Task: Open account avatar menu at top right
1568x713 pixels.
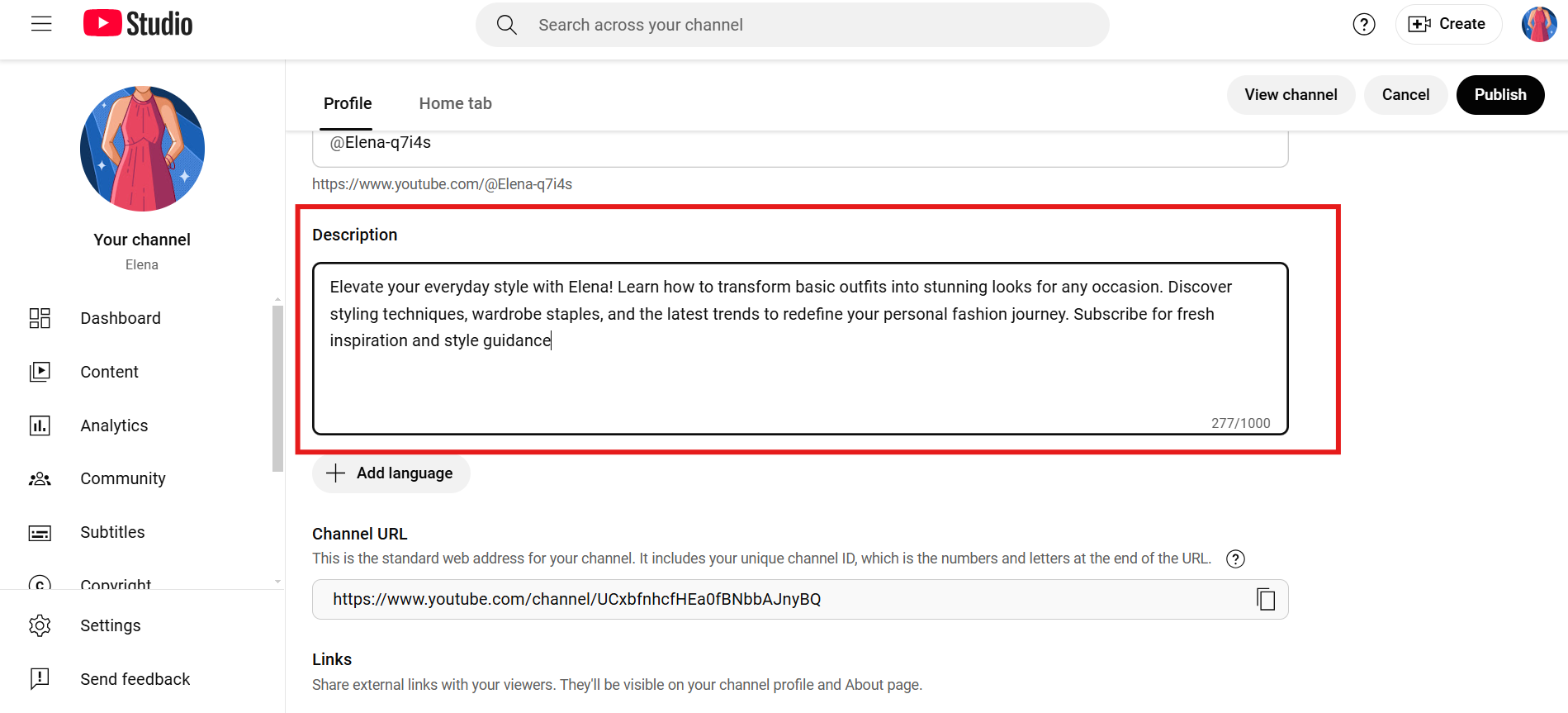Action: pos(1538,25)
